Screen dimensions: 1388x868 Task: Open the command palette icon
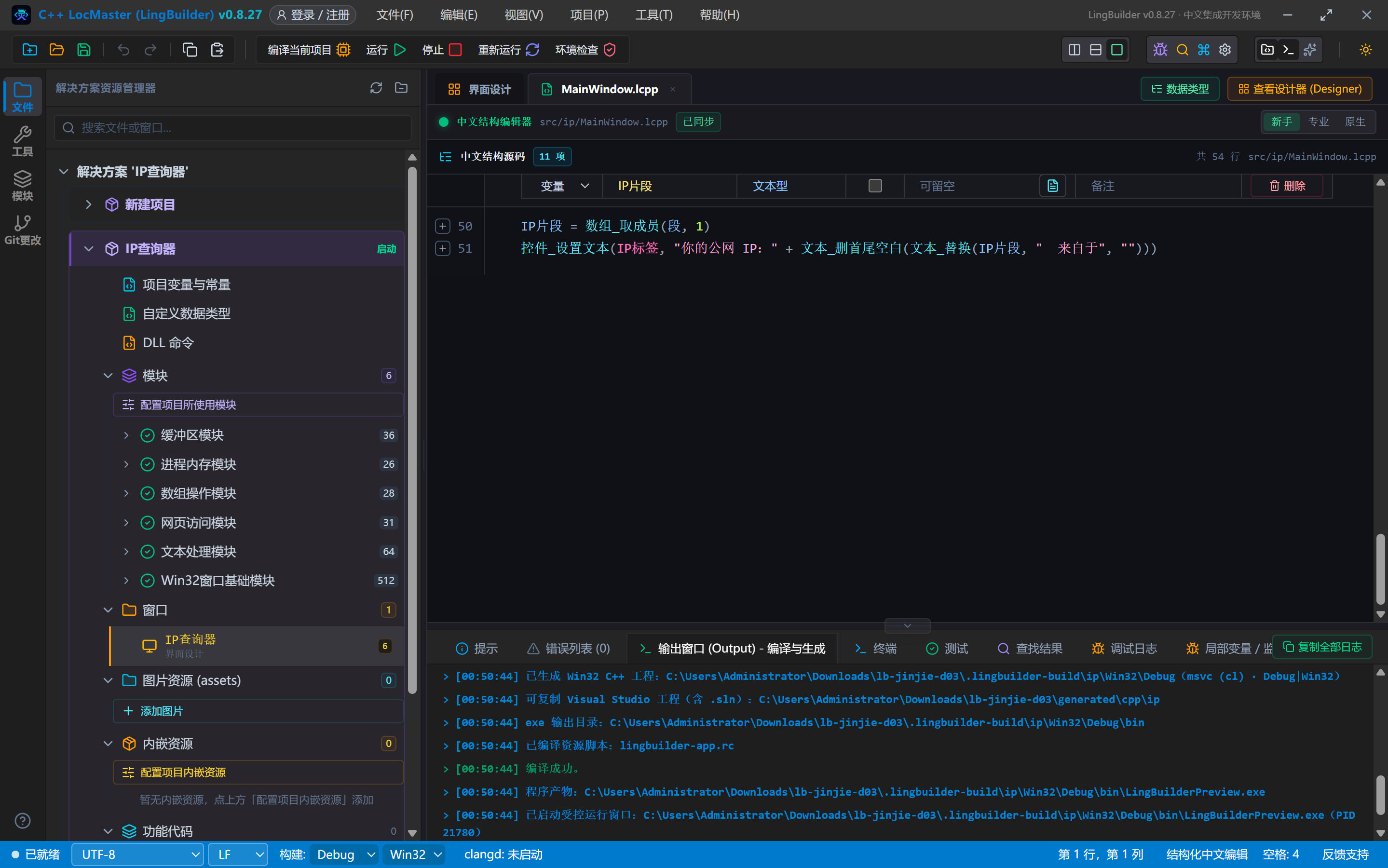[1204, 50]
